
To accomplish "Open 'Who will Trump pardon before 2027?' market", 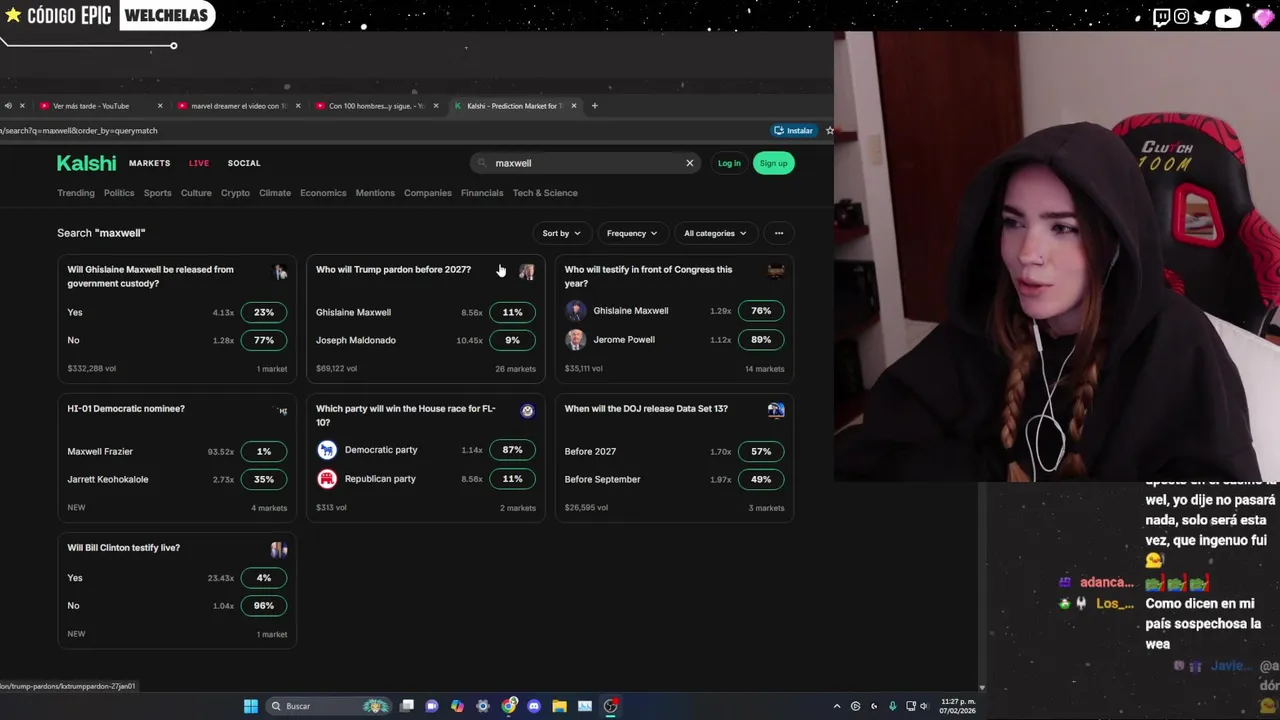I will pyautogui.click(x=393, y=269).
